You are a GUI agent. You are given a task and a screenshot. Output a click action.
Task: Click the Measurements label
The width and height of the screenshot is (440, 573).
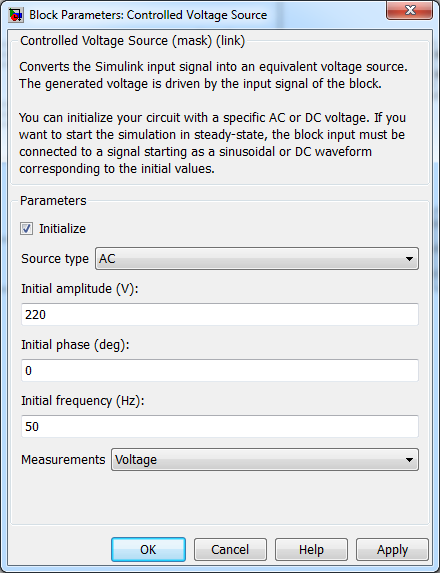tap(63, 460)
